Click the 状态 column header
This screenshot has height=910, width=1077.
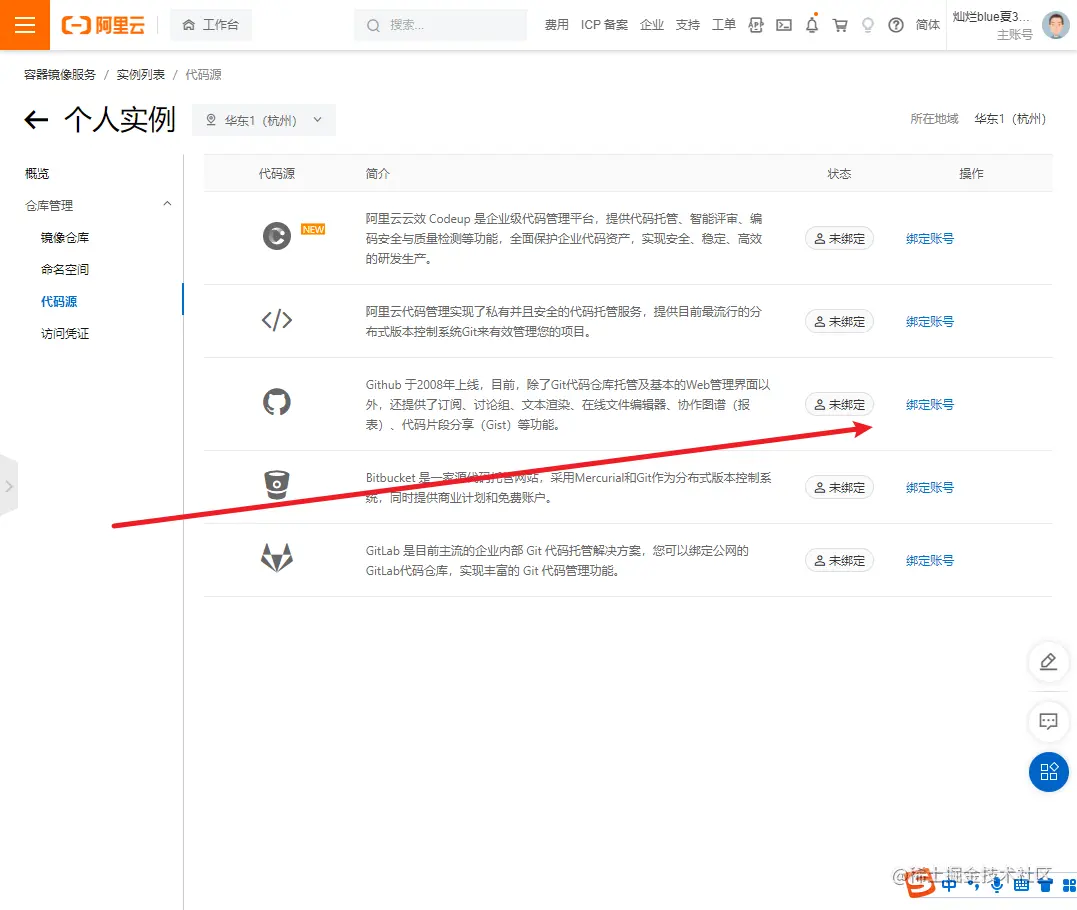pos(839,174)
